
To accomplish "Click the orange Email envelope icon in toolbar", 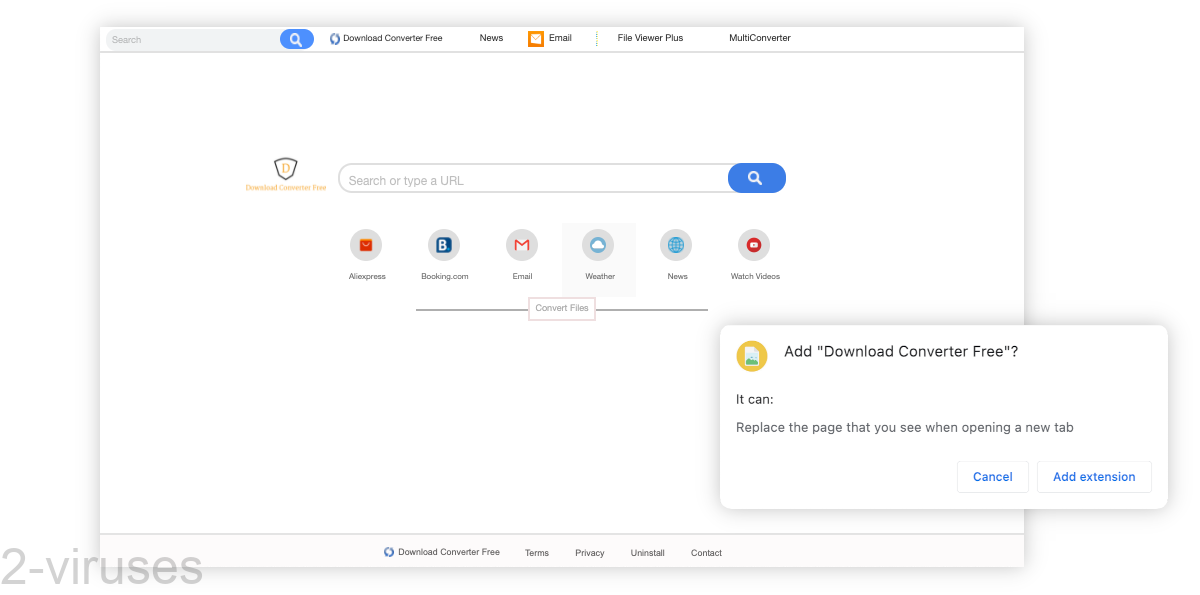I will coord(536,39).
